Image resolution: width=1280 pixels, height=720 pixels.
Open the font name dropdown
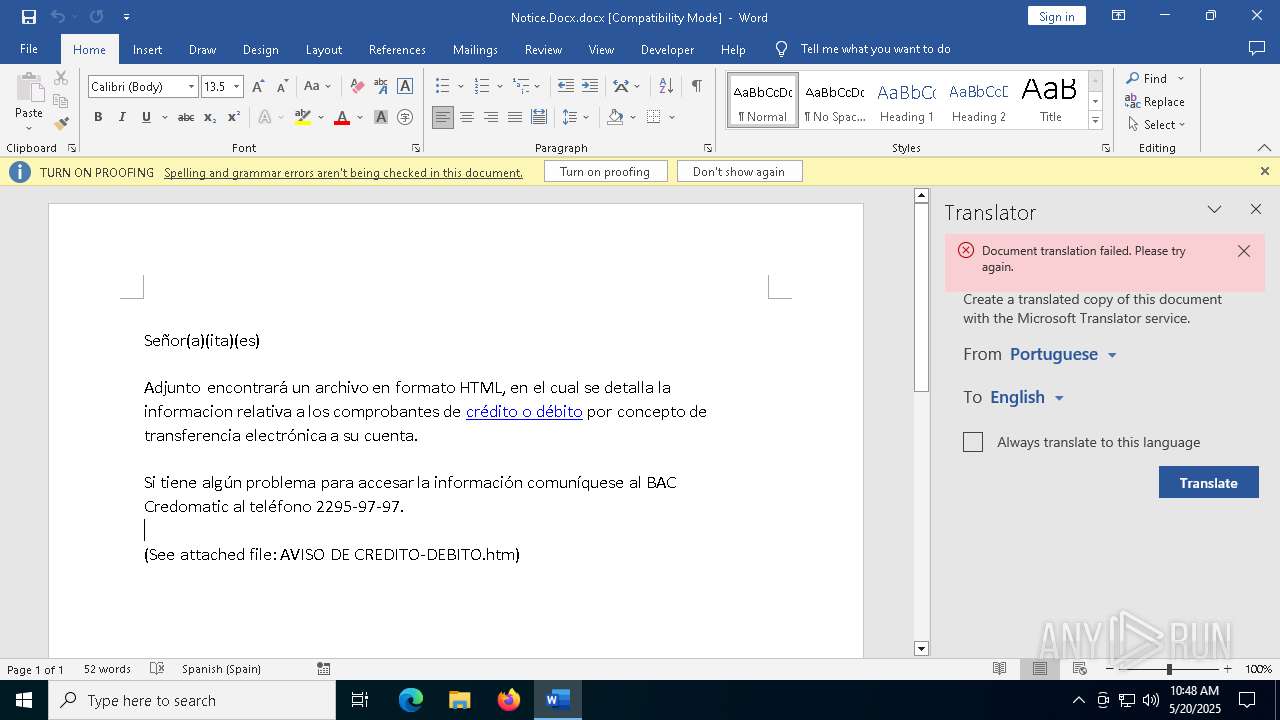(191, 87)
